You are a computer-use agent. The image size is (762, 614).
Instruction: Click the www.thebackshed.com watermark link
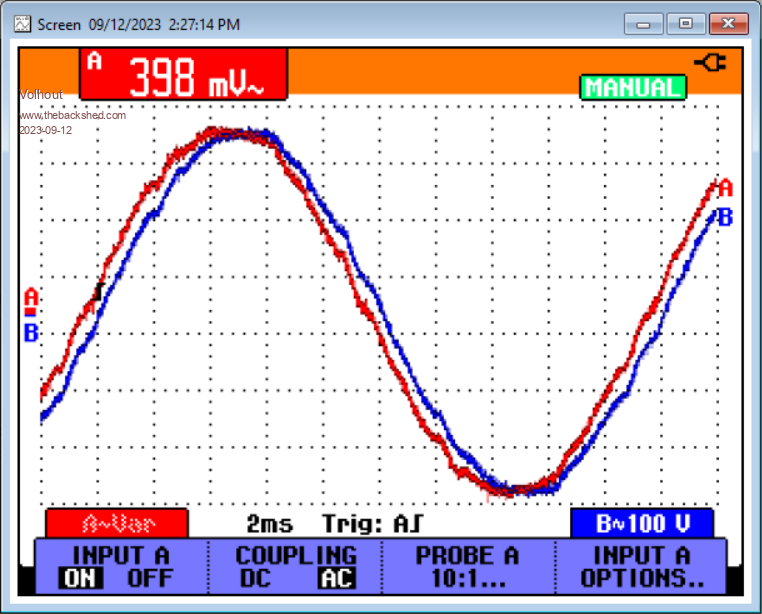(x=73, y=115)
